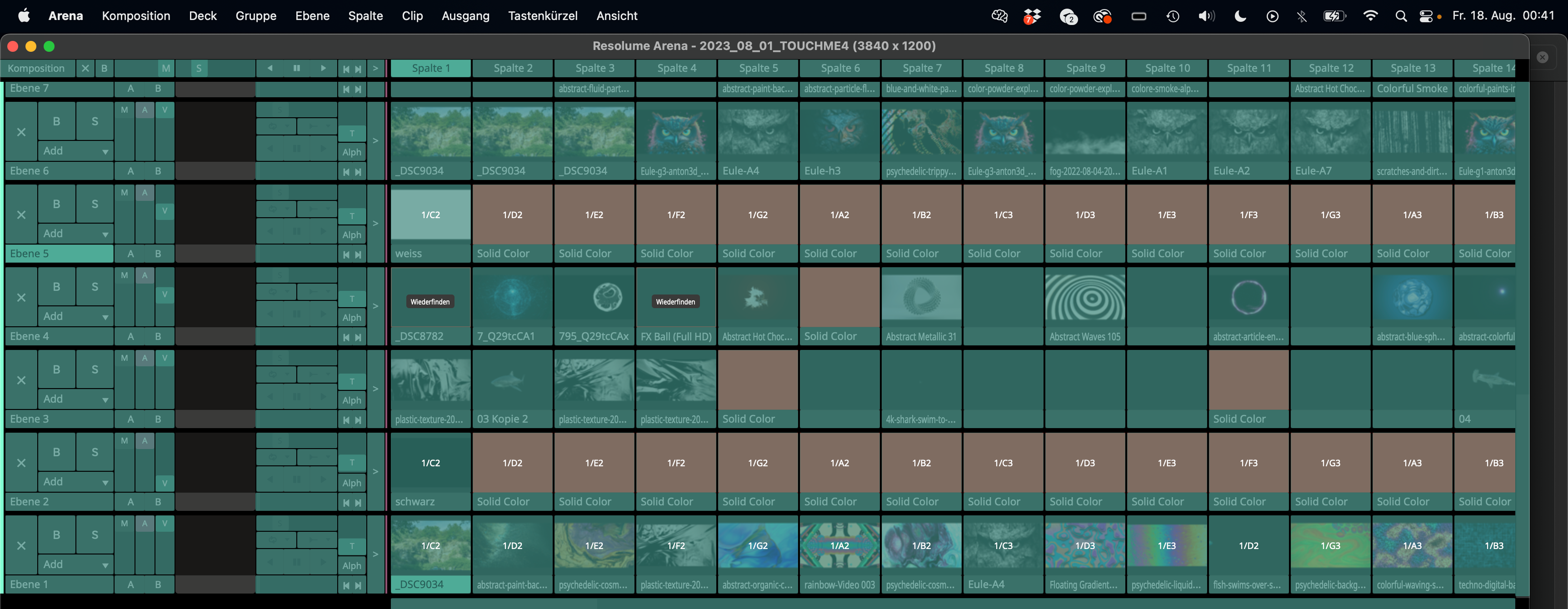Clear the Ebene 5 layer with X

coord(21,215)
